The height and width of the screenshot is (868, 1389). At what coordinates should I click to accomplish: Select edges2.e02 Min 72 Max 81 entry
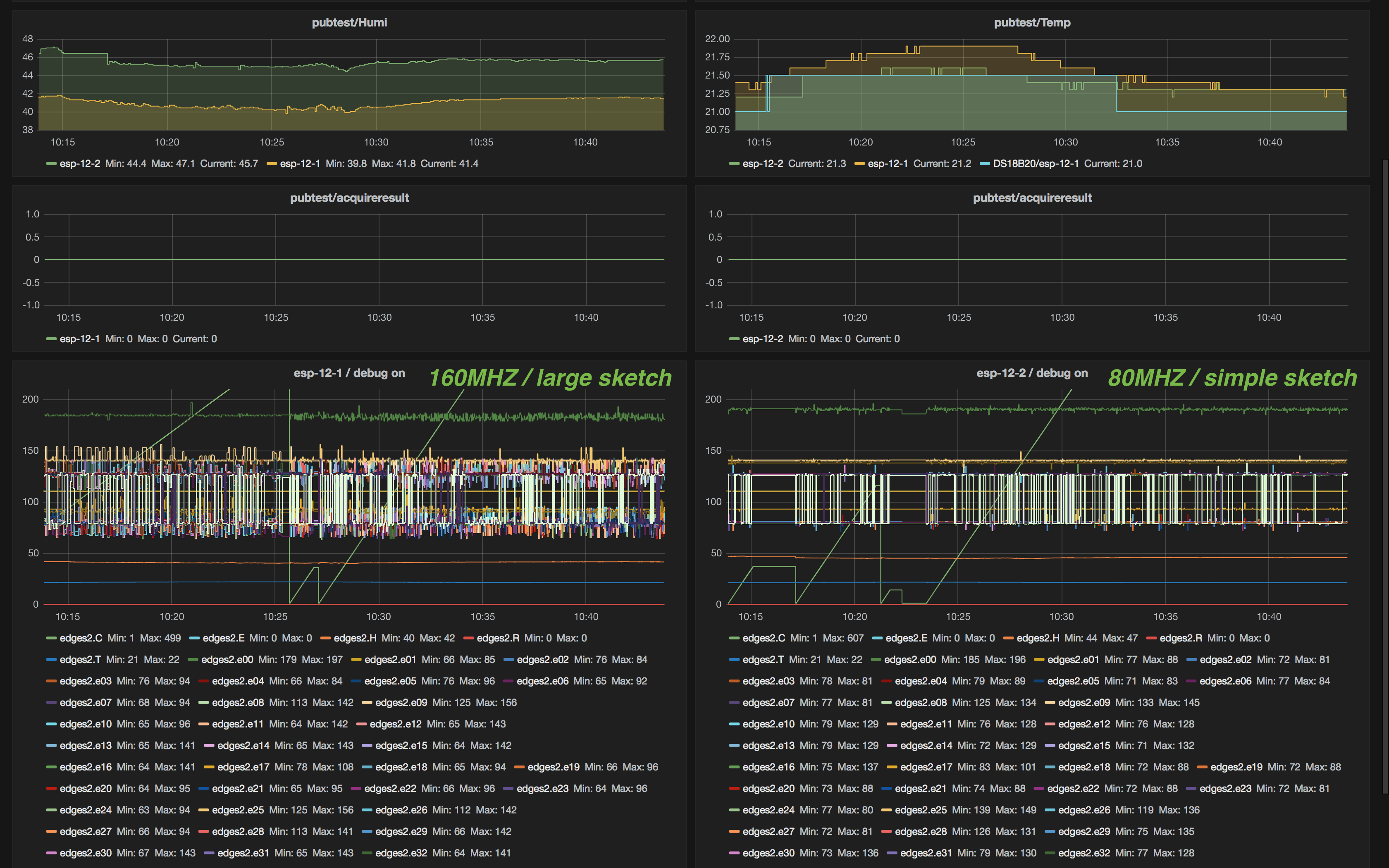pyautogui.click(x=1225, y=660)
